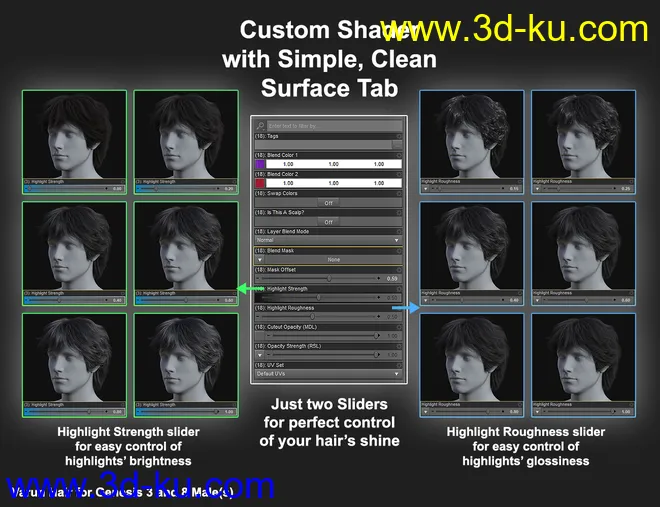Screen dimensions: 660x507
Task: Click the plus on Highlight Roughness slider
Action: (x=378, y=316)
